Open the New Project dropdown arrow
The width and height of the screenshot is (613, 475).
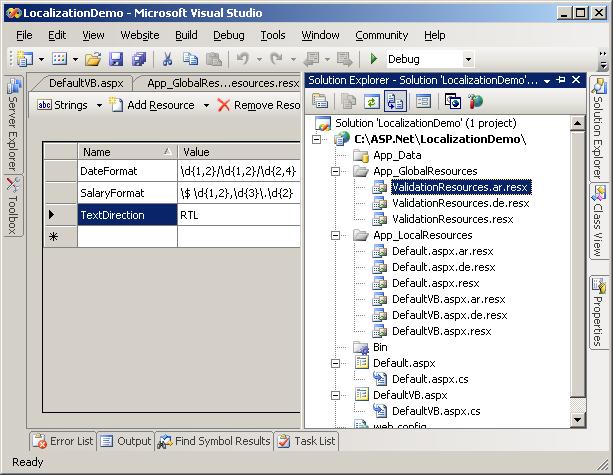pyautogui.click(x=41, y=59)
